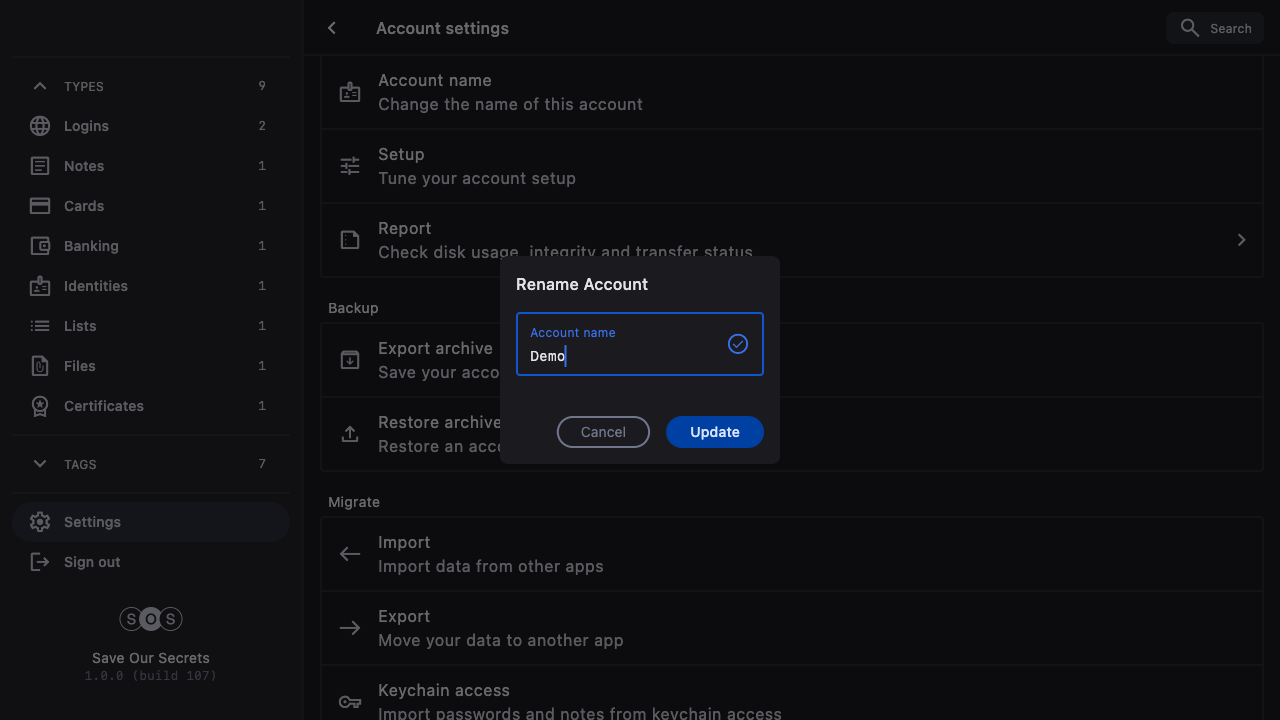This screenshot has width=1280, height=720.
Task: Click the Banking wallet icon
Action: pos(40,246)
